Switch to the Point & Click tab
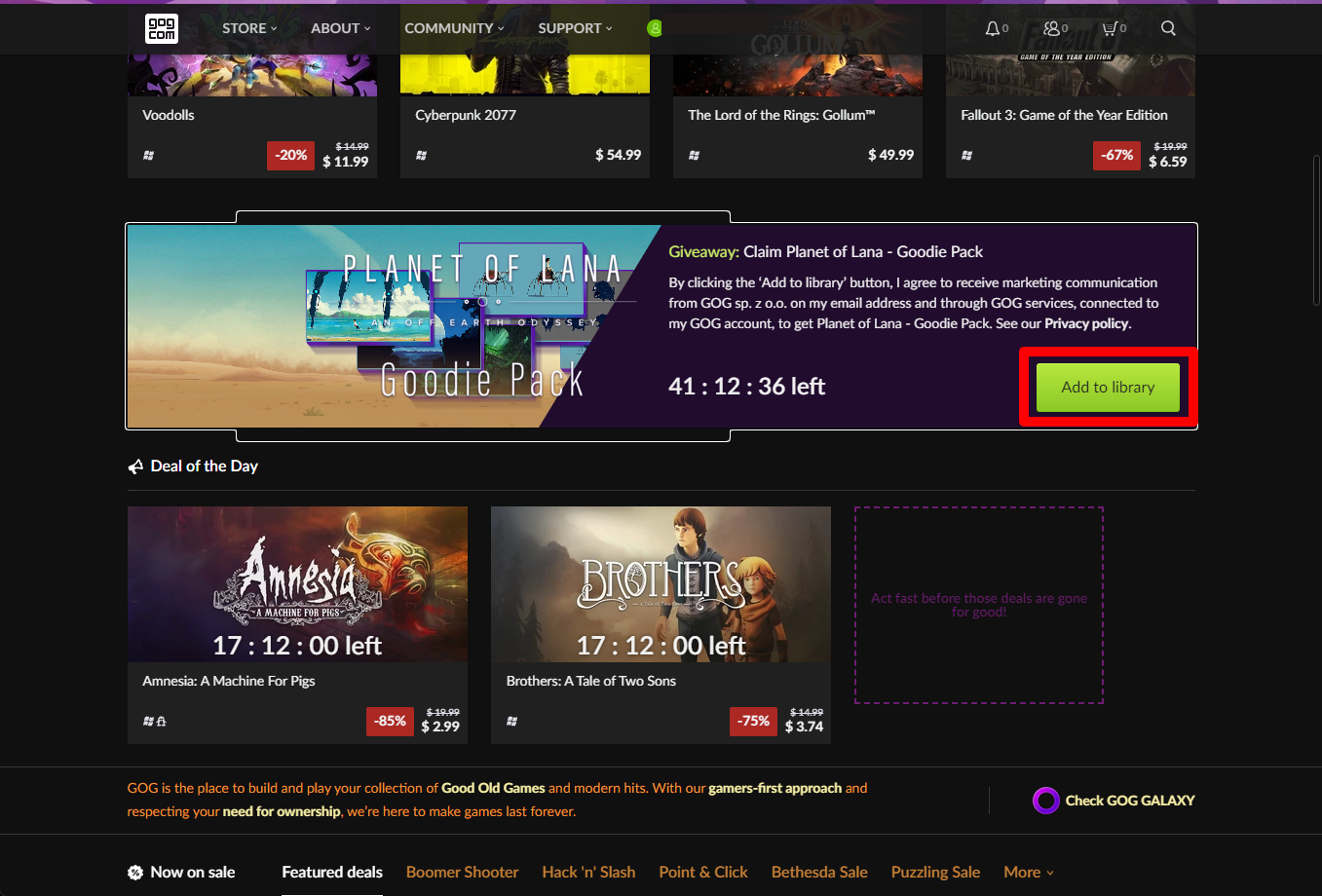Viewport: 1322px width, 896px height. tap(703, 873)
